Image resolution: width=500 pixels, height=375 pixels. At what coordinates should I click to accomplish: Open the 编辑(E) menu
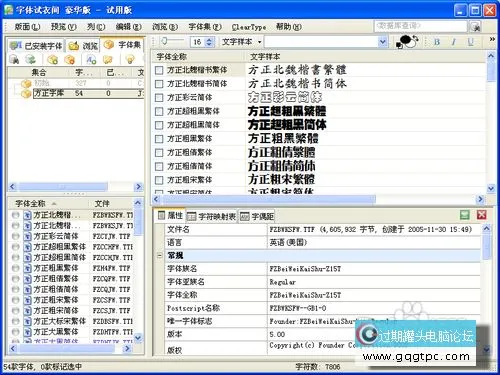click(128, 27)
